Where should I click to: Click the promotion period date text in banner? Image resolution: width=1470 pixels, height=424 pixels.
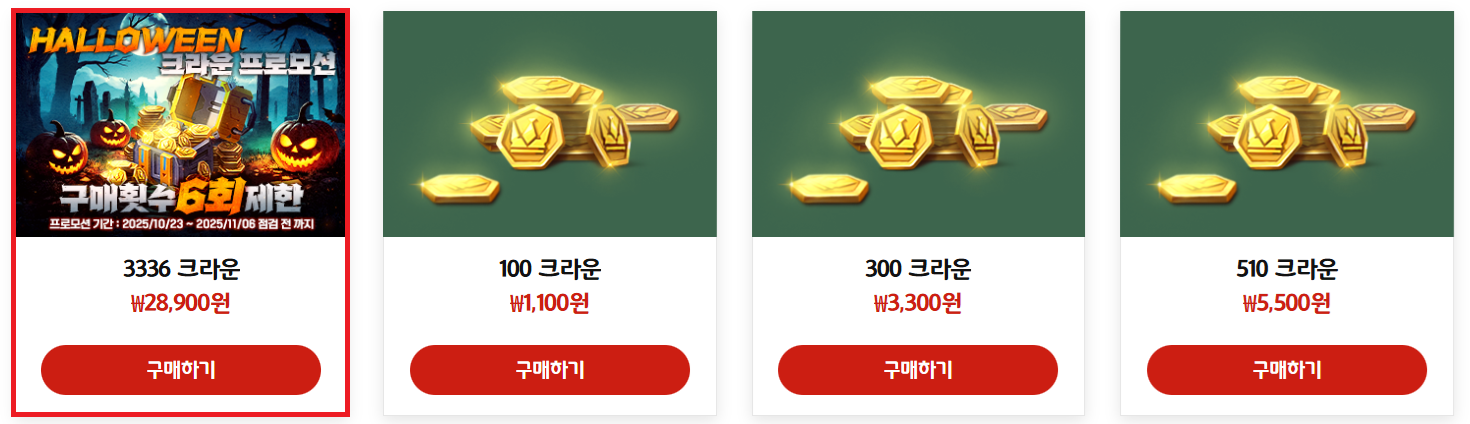coord(181,225)
